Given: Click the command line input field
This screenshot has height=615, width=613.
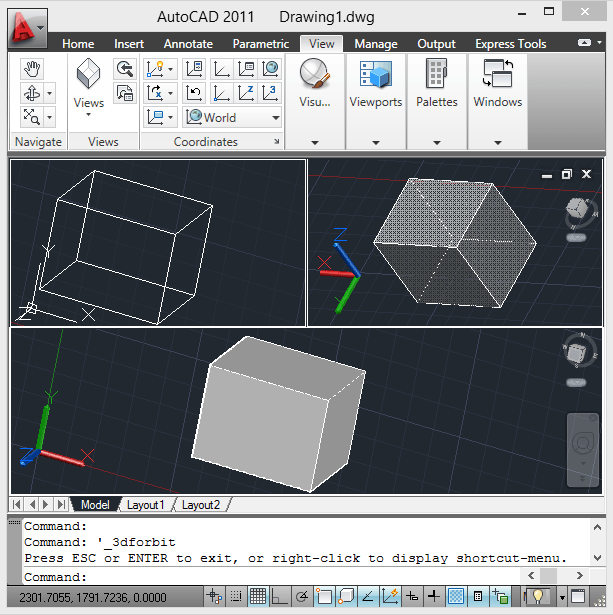Looking at the screenshot, I should 271,577.
